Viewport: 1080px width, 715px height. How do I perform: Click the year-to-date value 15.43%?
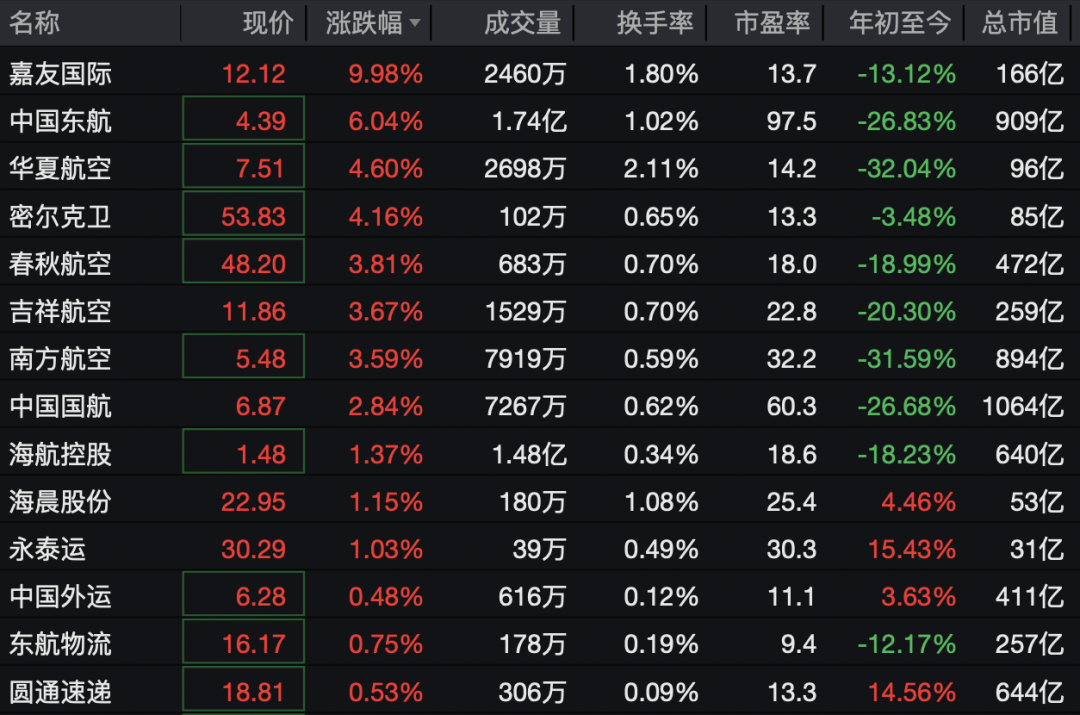pyautogui.click(x=912, y=549)
